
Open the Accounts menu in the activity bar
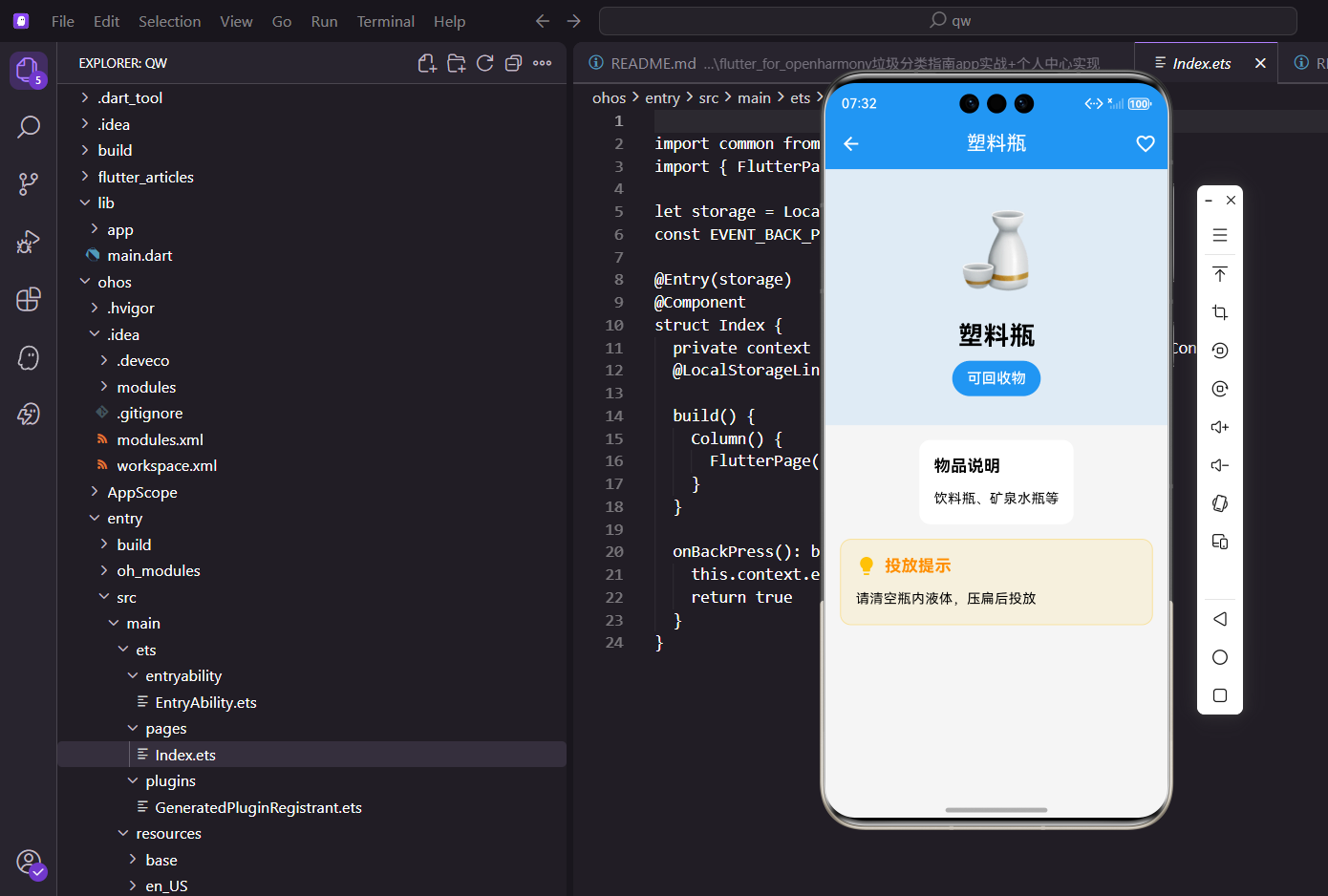click(x=30, y=863)
